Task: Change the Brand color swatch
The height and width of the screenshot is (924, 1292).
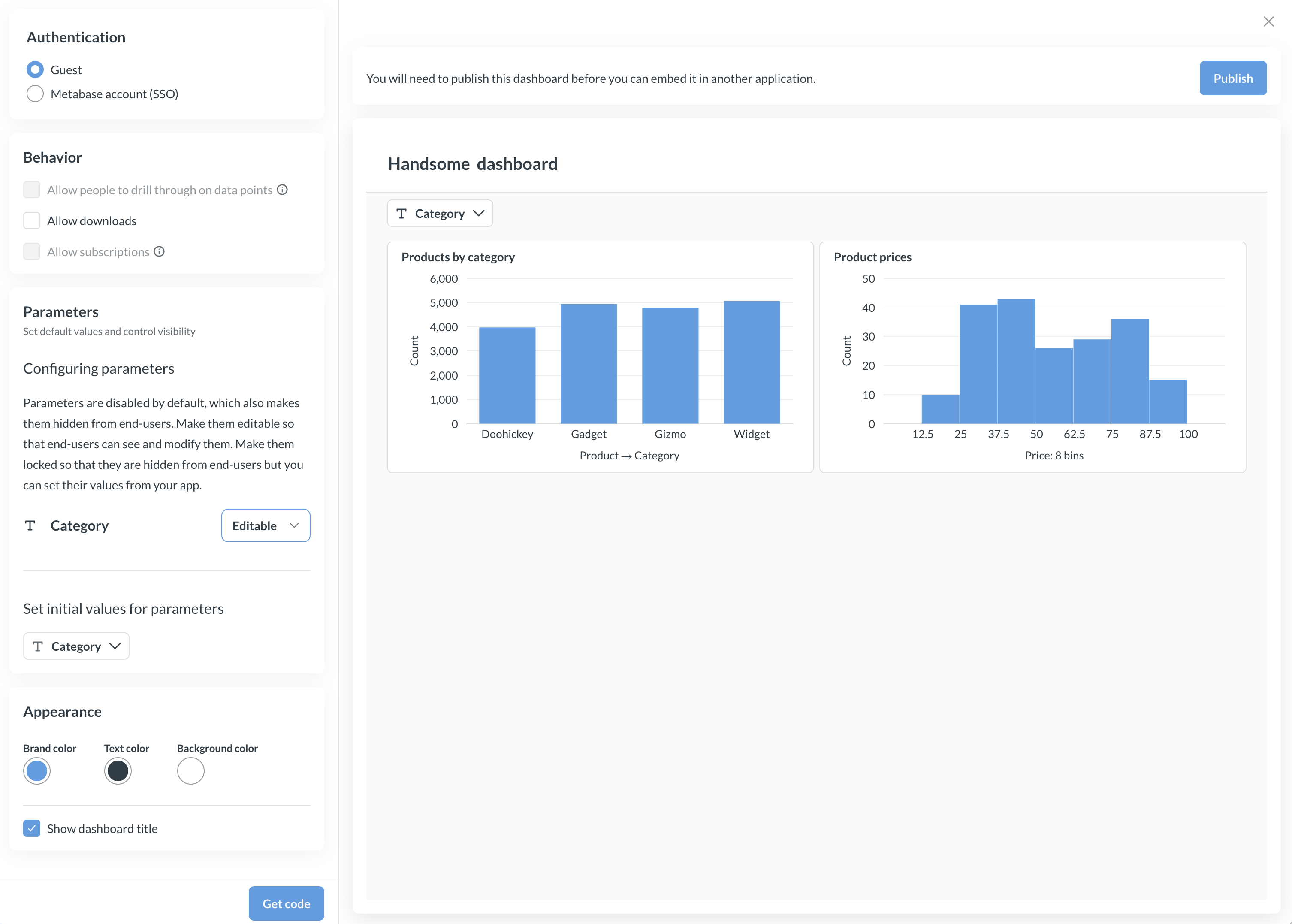Action: 36,770
